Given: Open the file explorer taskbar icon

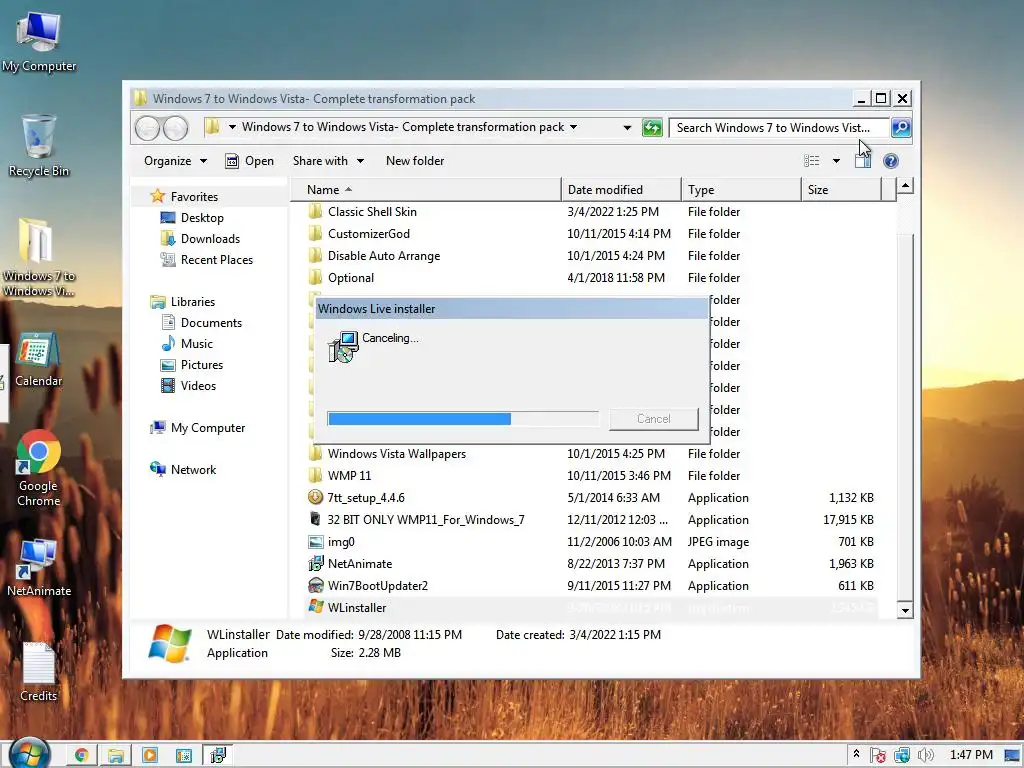Looking at the screenshot, I should click(116, 755).
